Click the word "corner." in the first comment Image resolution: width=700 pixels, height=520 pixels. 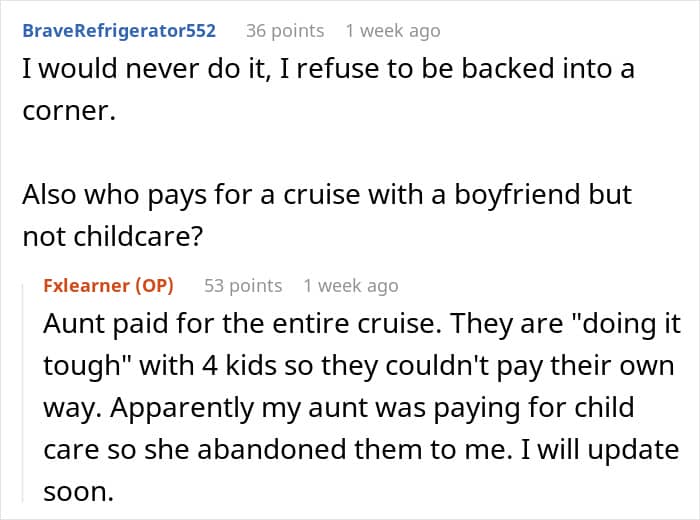click(x=69, y=111)
